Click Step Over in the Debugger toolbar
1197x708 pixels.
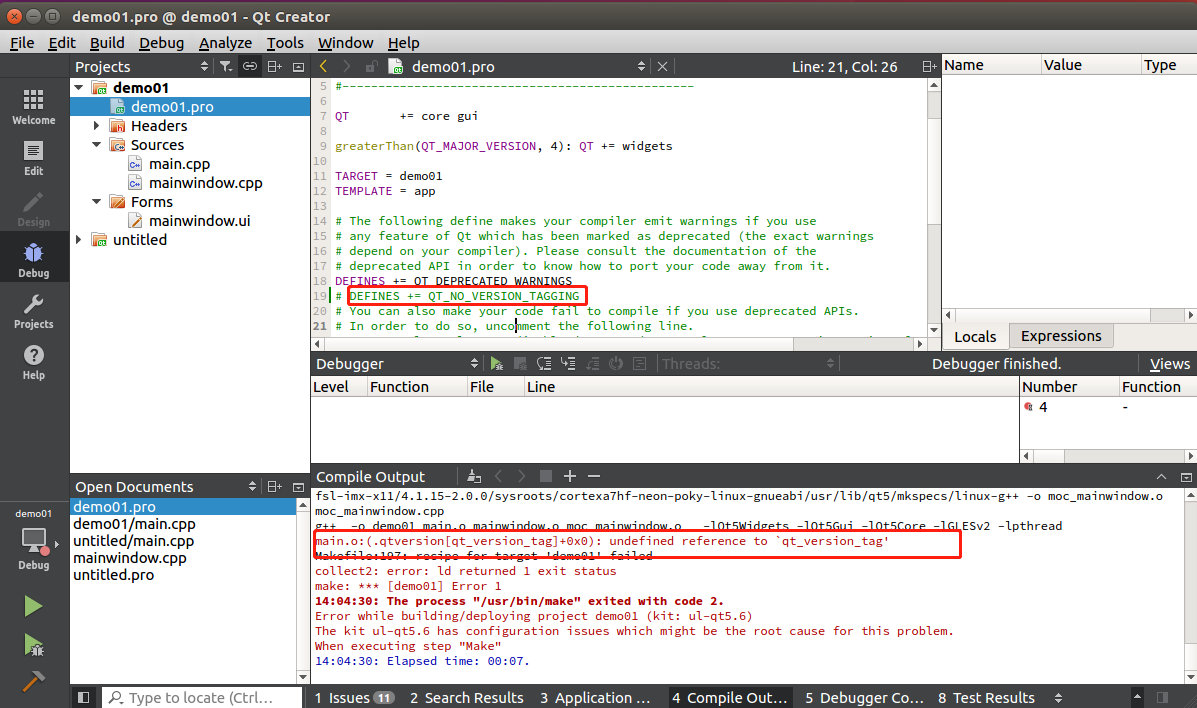click(543, 363)
